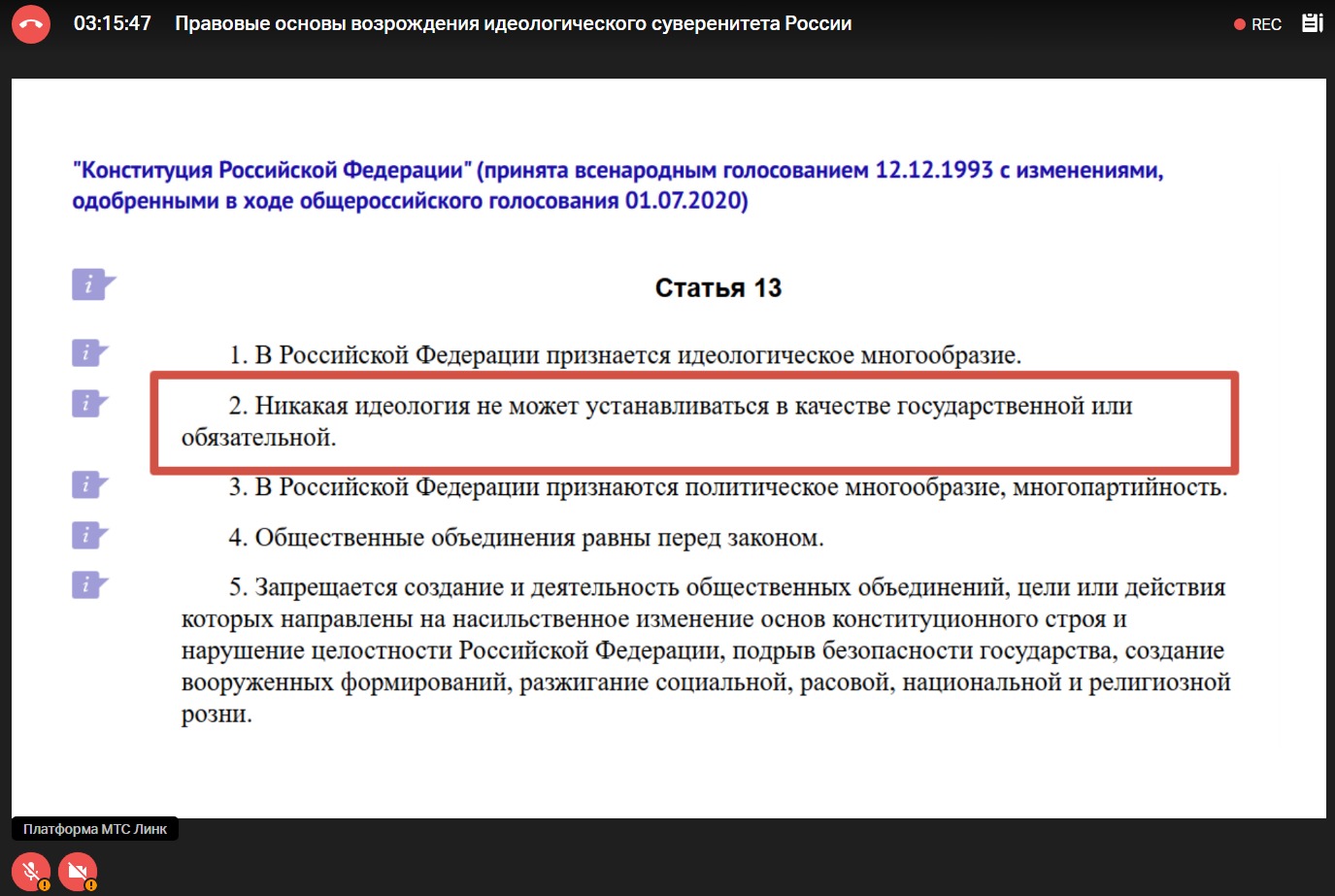1335x896 pixels.
Task: Click the info icon beside Статья 13
Action: (x=92, y=284)
